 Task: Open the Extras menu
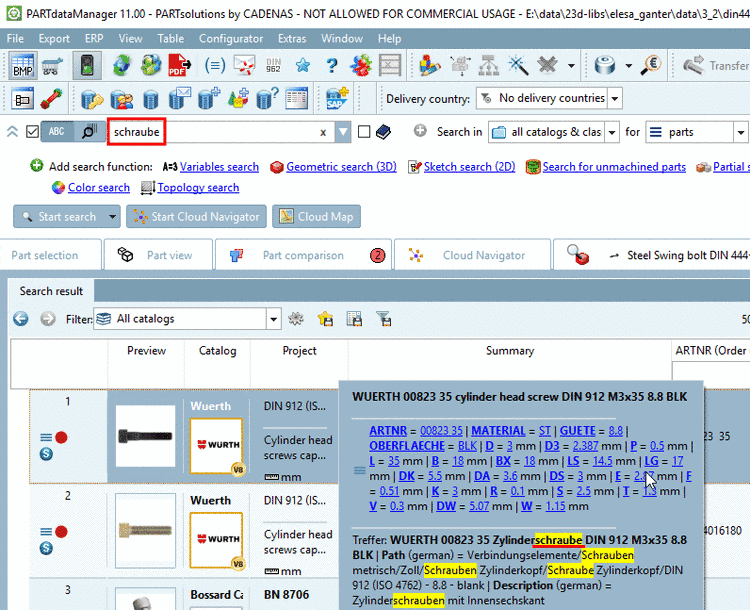click(x=292, y=38)
